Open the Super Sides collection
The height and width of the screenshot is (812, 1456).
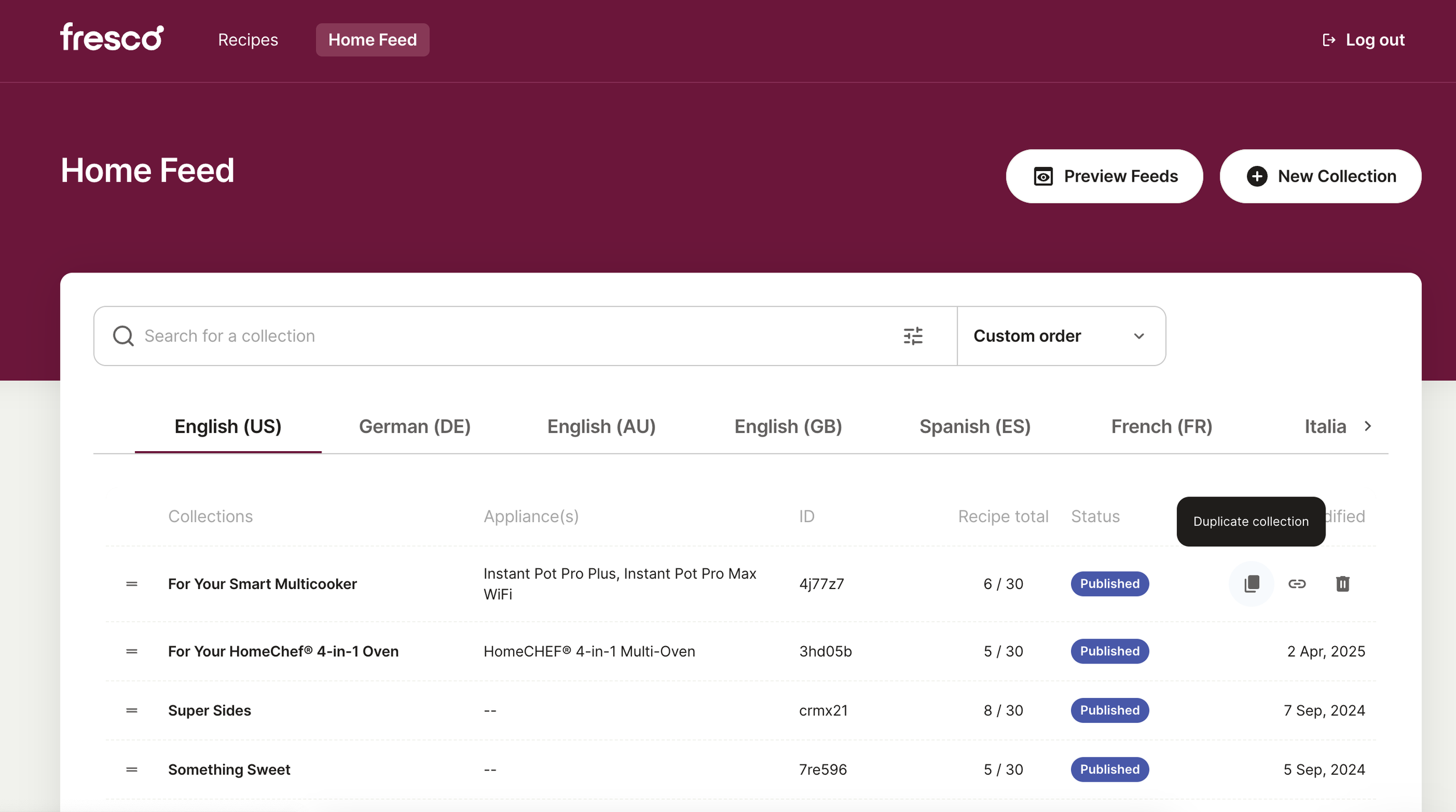209,710
